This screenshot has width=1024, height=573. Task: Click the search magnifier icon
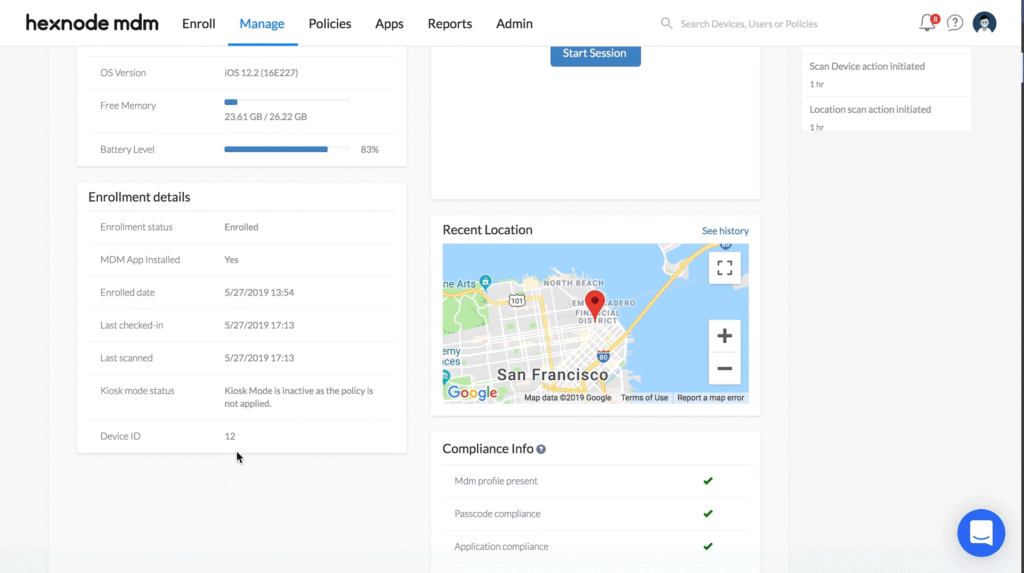[667, 23]
